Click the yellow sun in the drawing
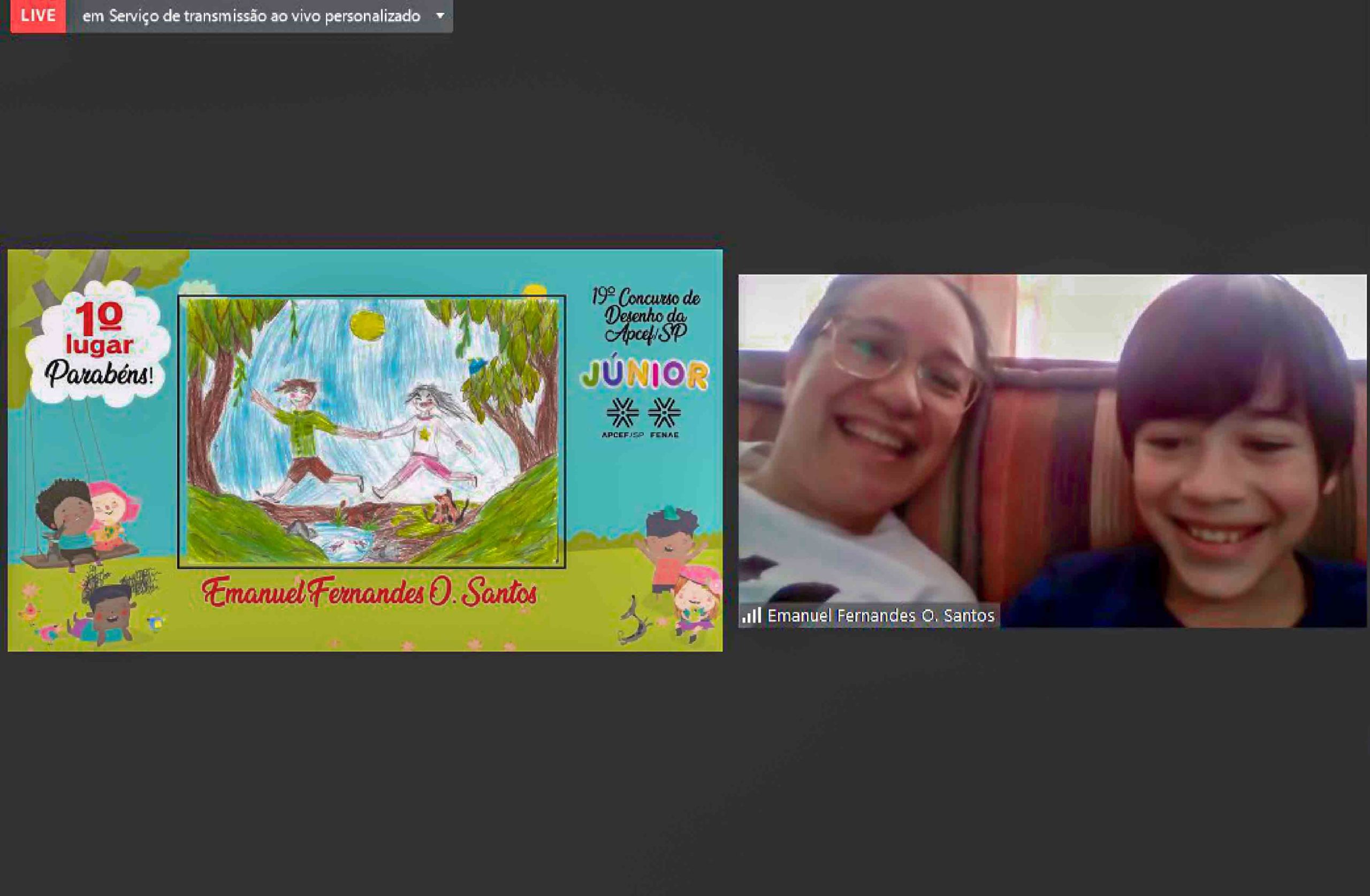This screenshot has height=896, width=1370. [x=367, y=325]
